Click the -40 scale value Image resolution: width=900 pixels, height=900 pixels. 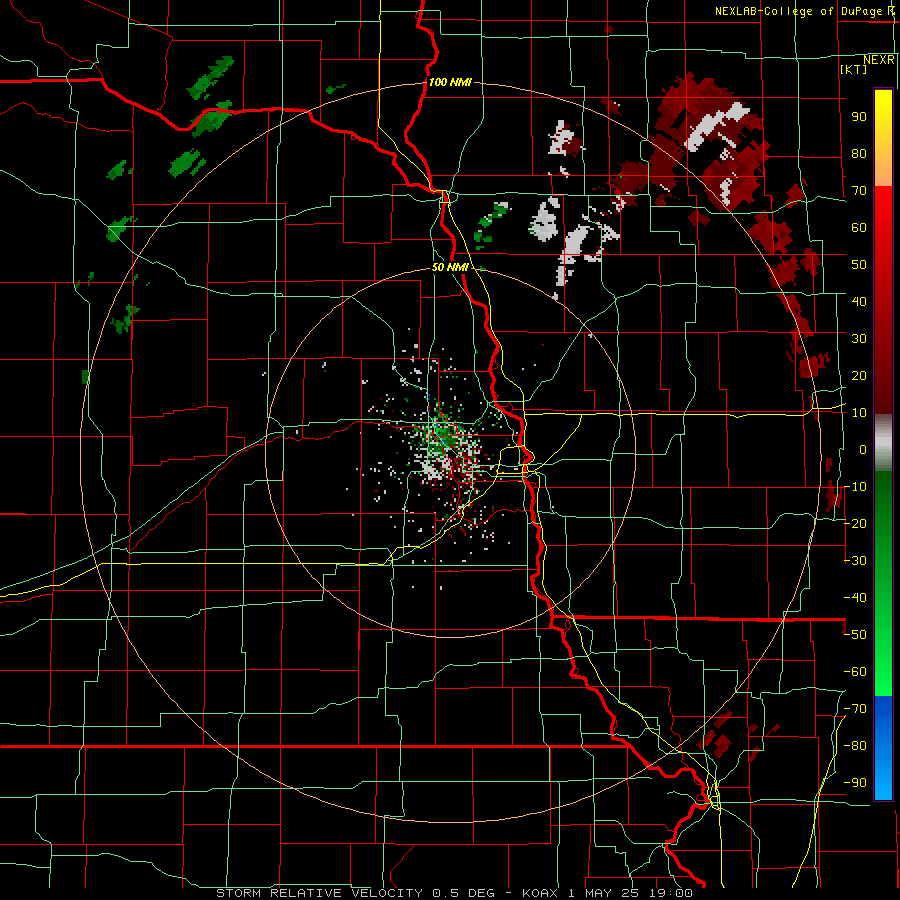855,598
